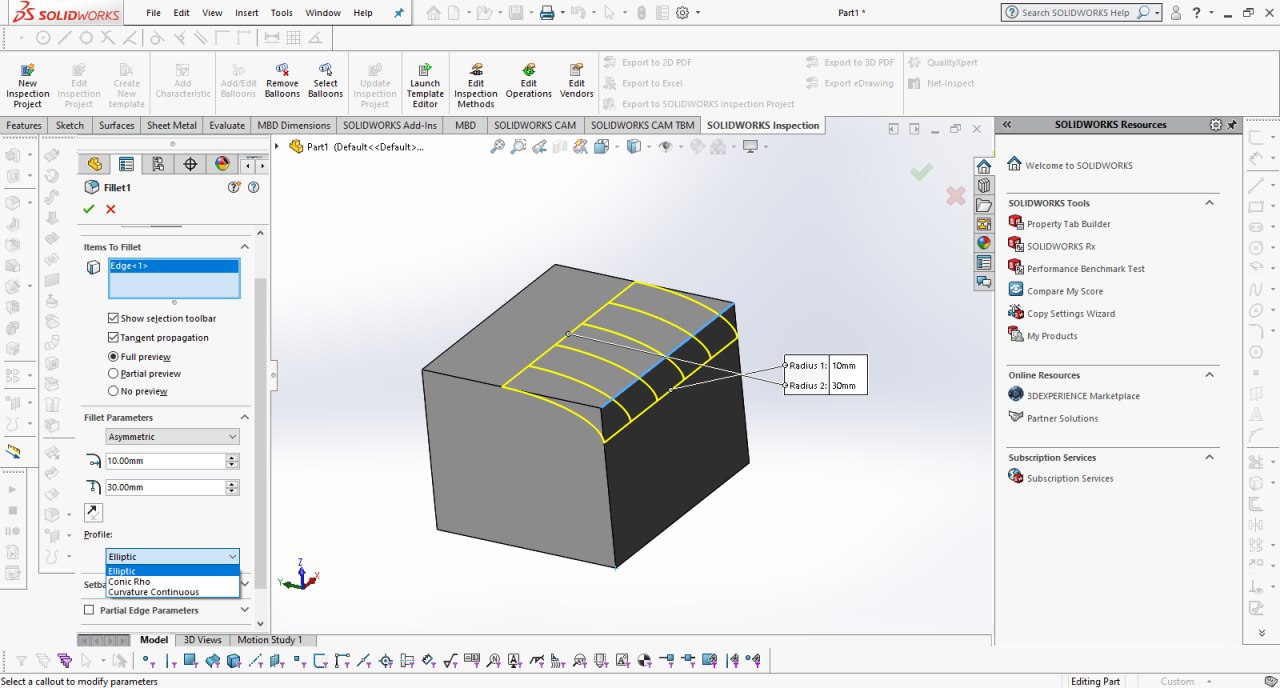Open the 3D Views tab
This screenshot has width=1280, height=688.
pos(202,640)
